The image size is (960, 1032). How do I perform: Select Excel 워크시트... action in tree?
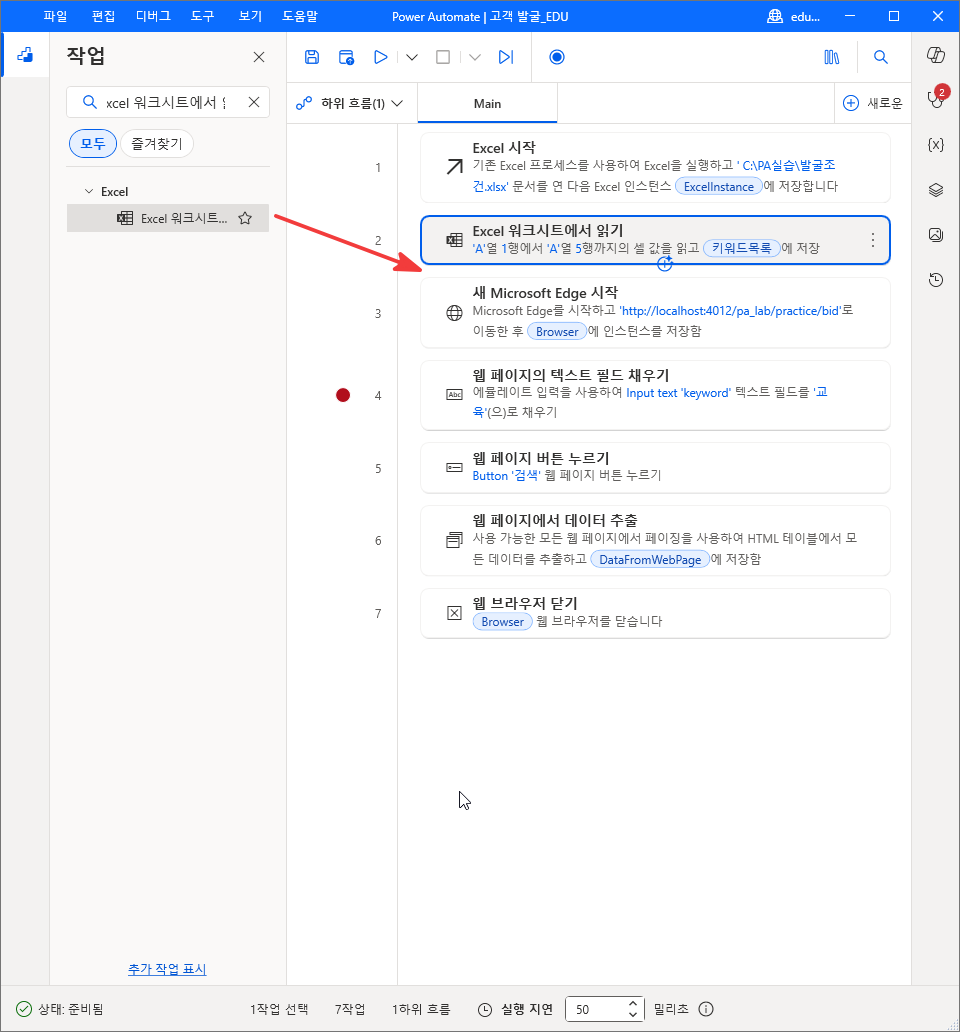tap(168, 219)
